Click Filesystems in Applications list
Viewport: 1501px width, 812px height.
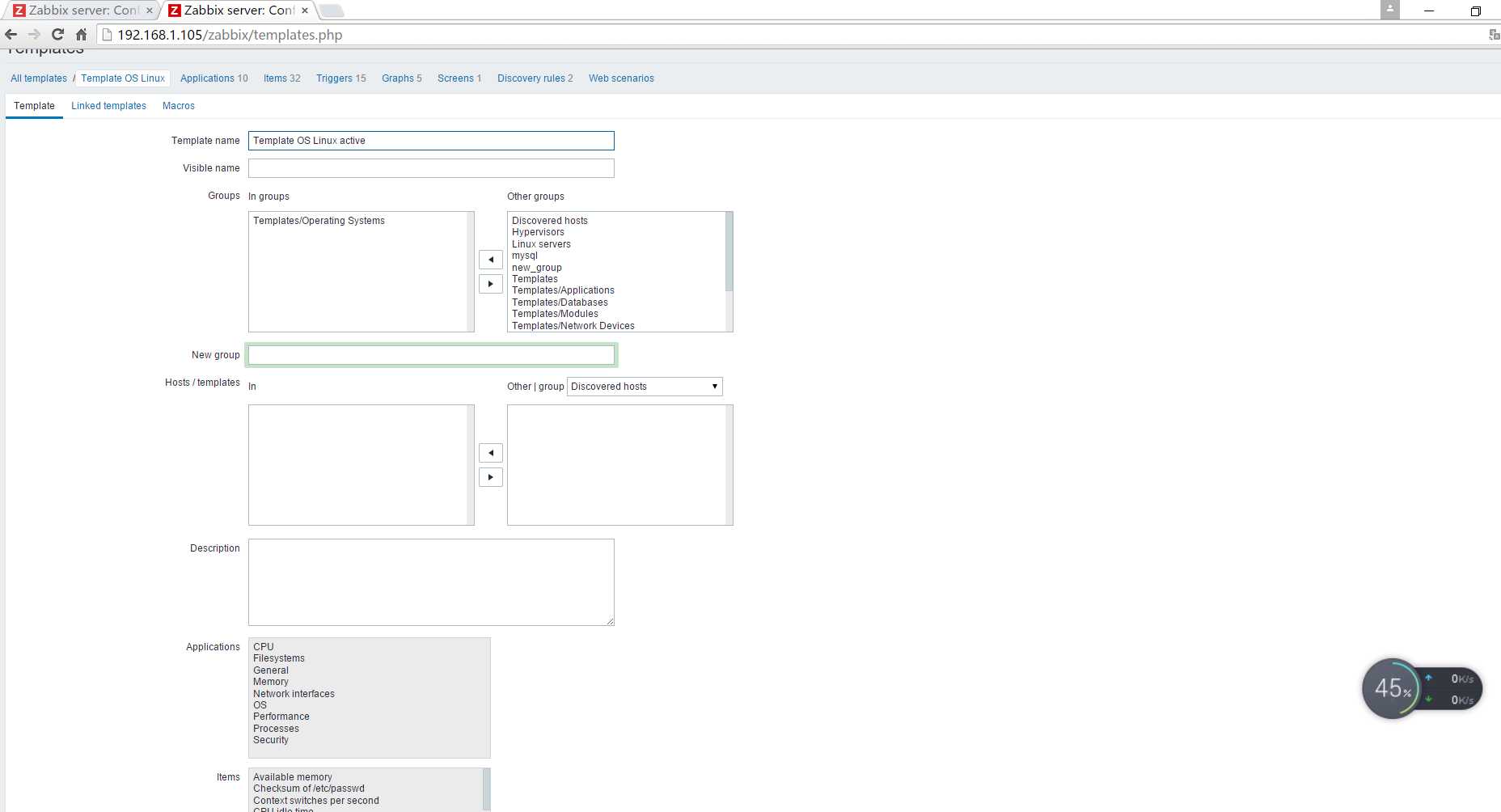point(279,658)
